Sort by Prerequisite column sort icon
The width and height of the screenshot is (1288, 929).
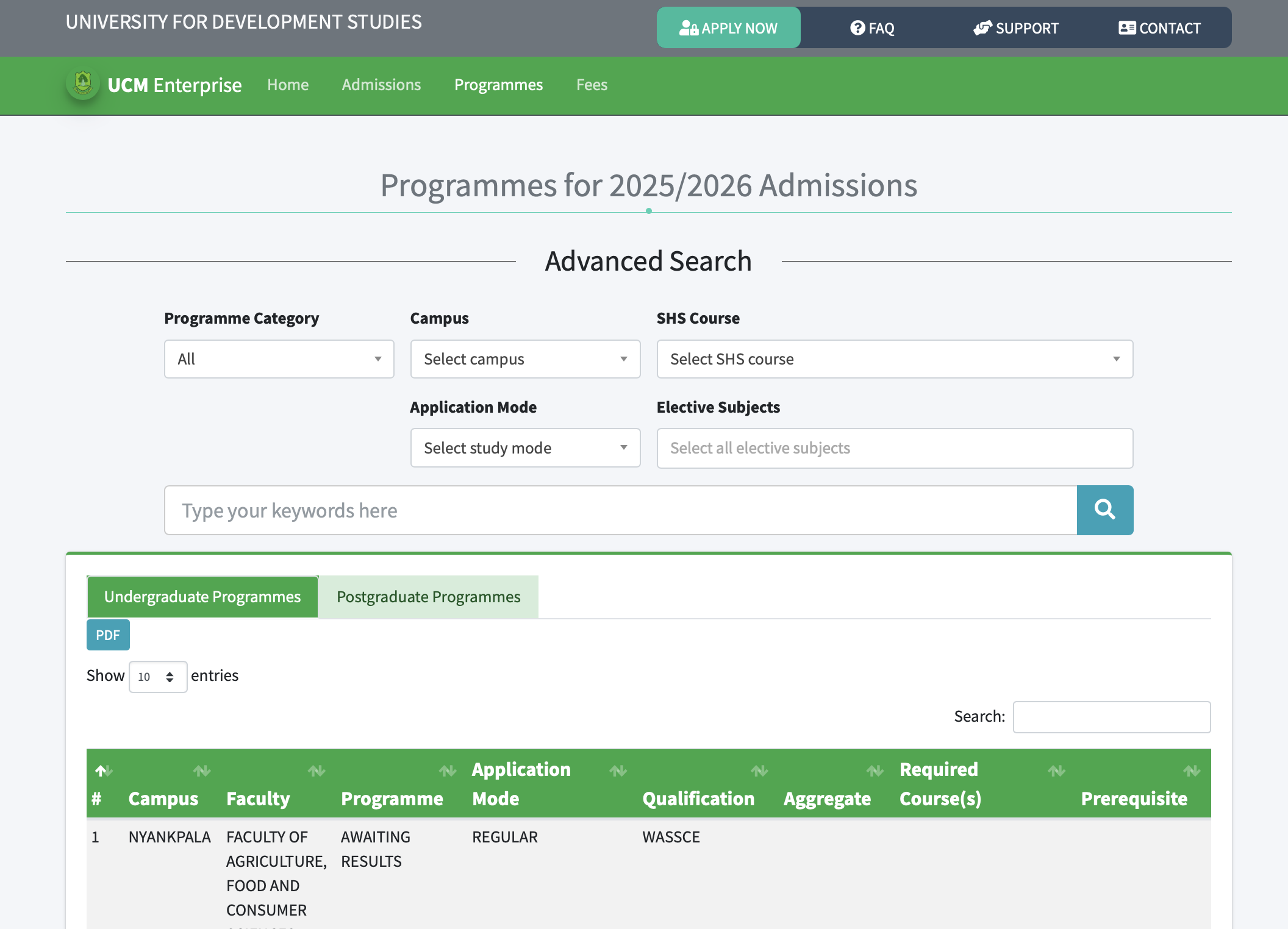click(1191, 771)
